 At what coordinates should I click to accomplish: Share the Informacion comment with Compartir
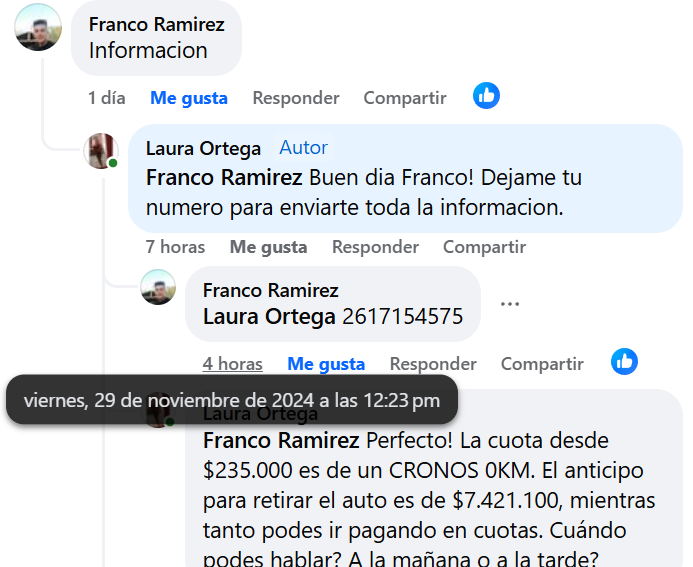405,98
